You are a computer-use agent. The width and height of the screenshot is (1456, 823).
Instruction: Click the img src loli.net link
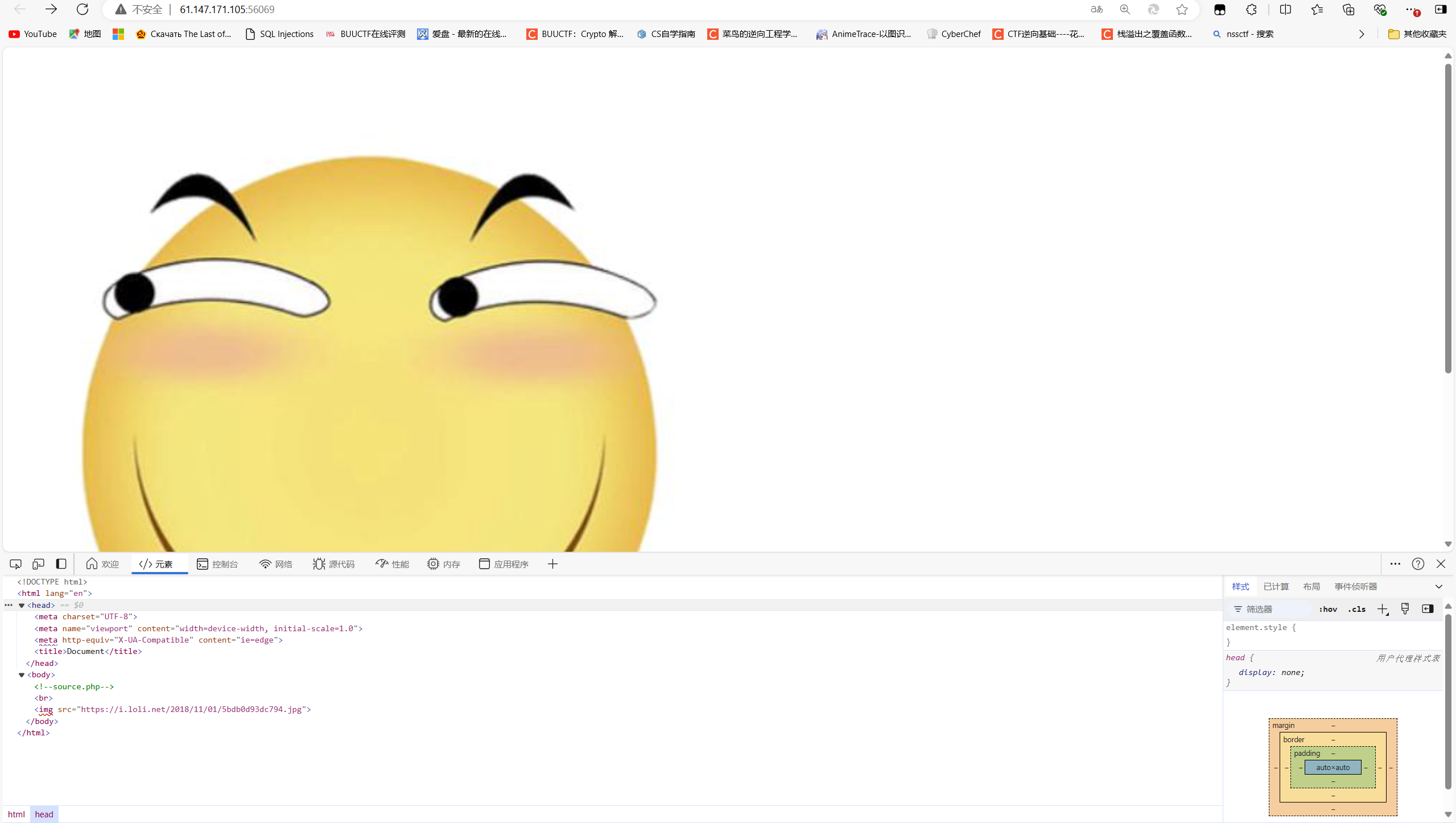(191, 710)
